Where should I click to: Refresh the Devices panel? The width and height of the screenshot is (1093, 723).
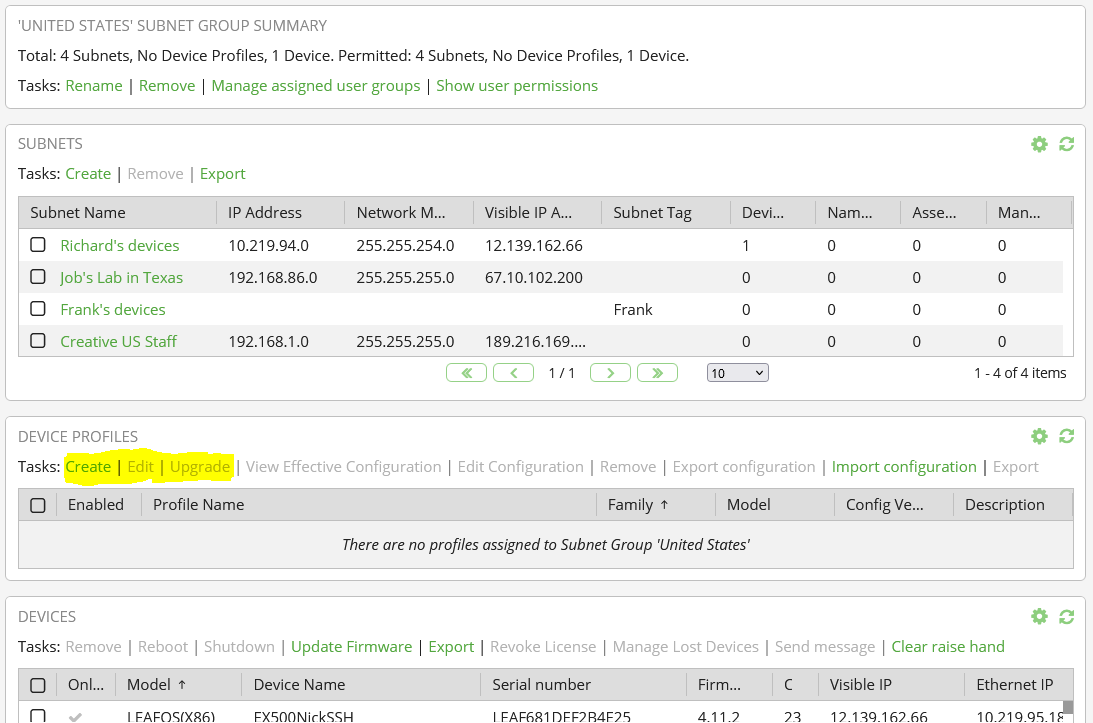point(1066,617)
